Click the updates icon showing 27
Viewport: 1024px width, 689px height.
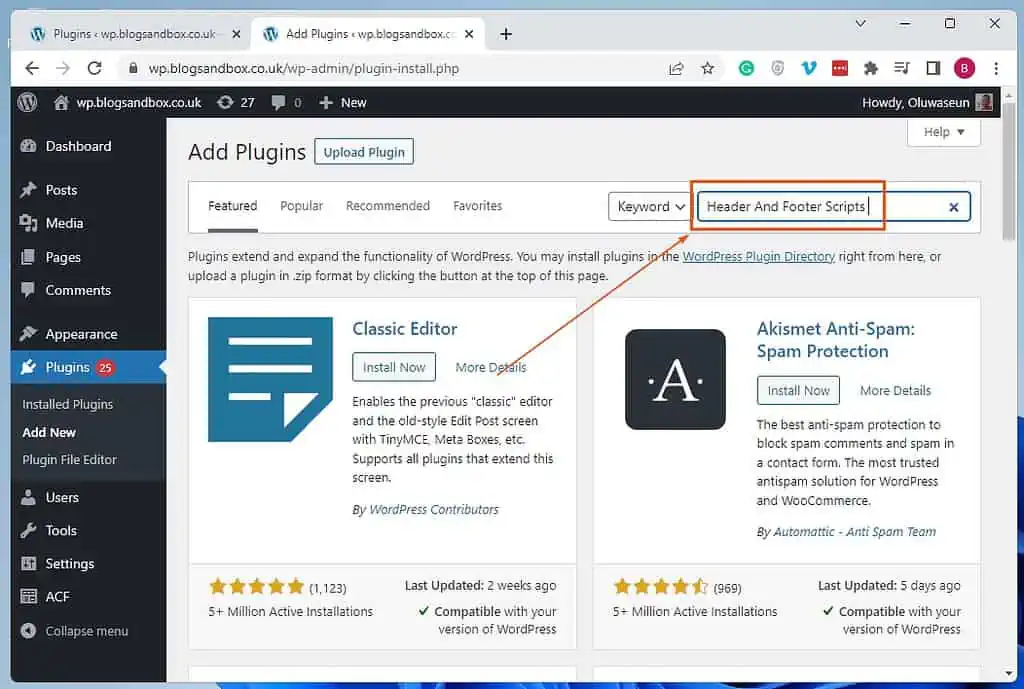(x=225, y=103)
